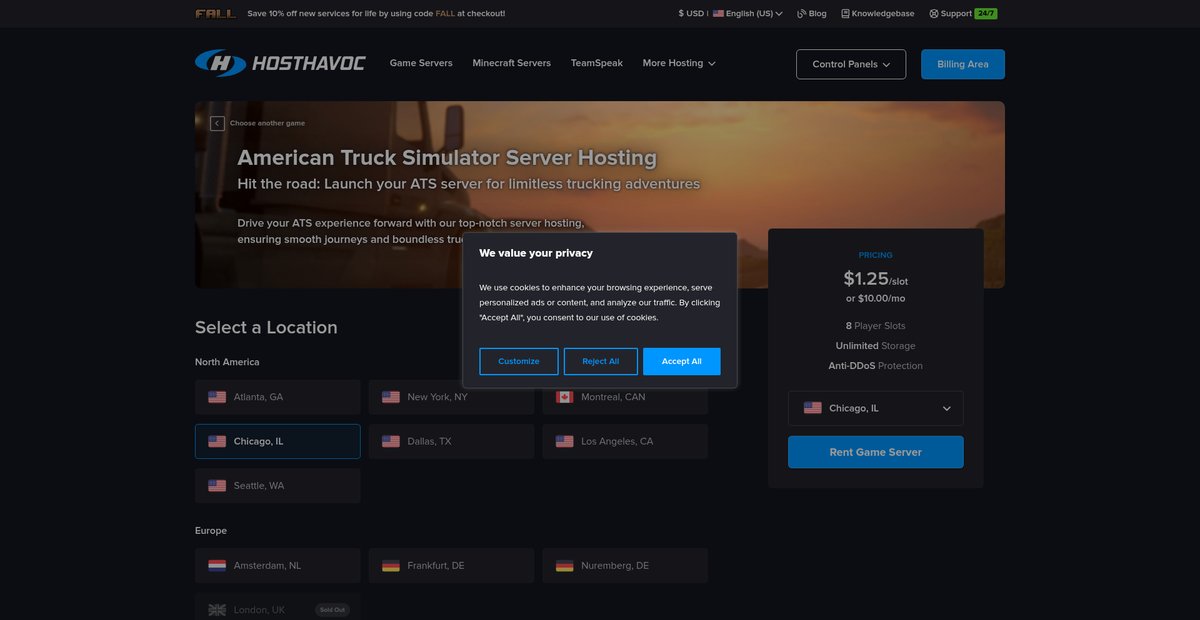Click the $1.25/slot price text

pyautogui.click(x=876, y=279)
